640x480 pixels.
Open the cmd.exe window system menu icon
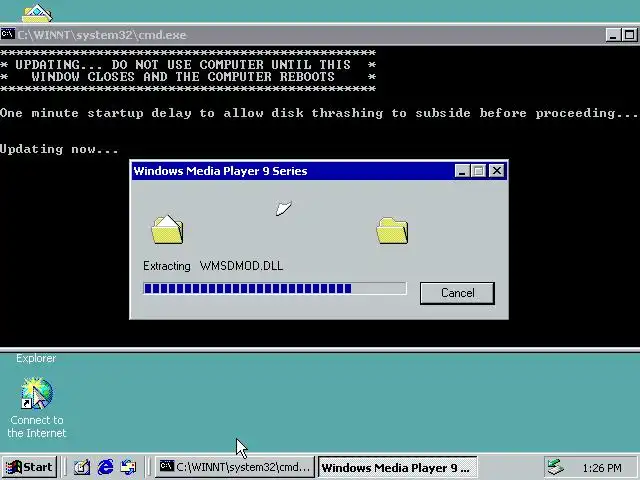click(8, 34)
